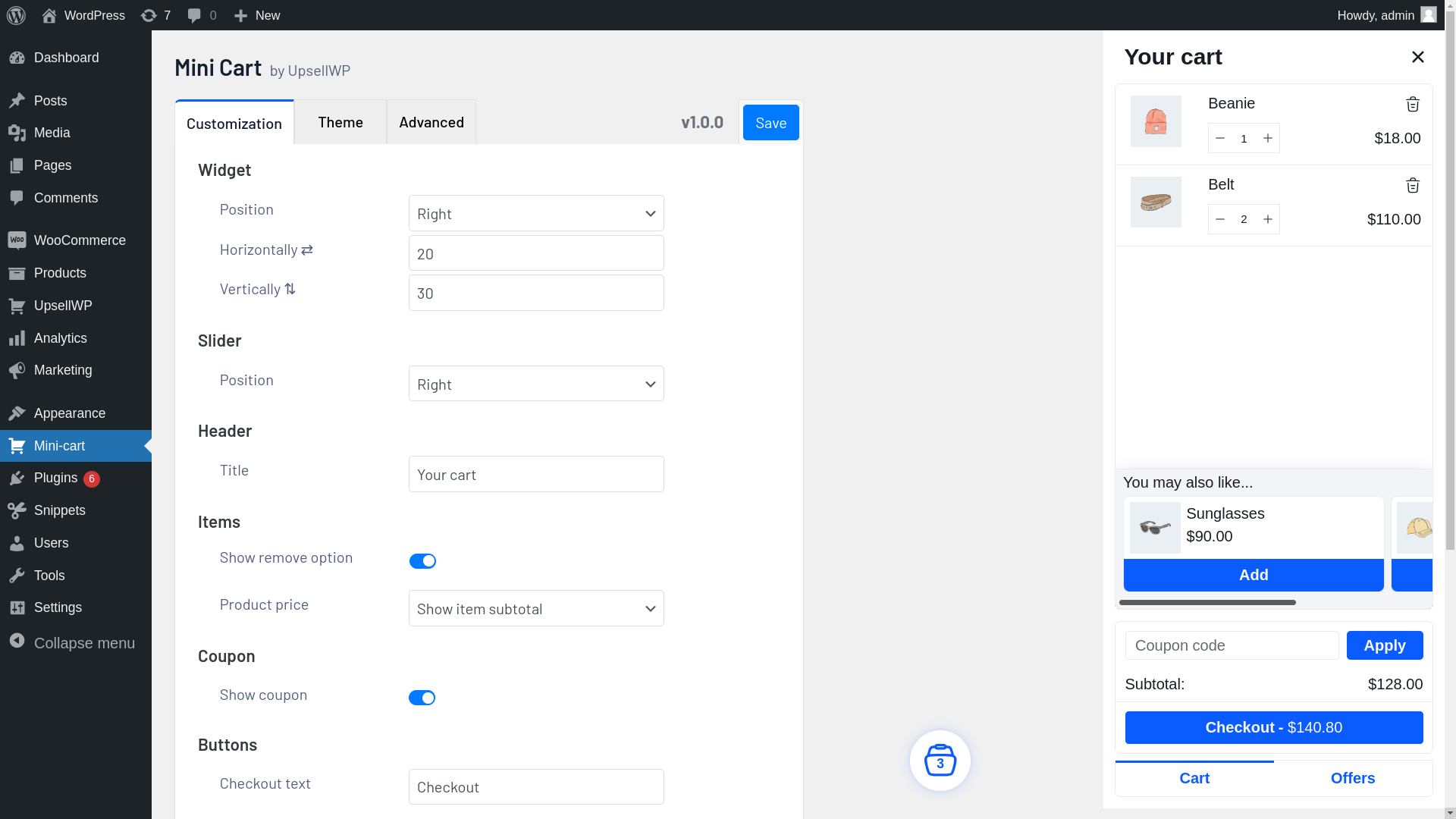Click the UpsellWP cart icon in sidebar
The image size is (1456, 819).
(17, 306)
